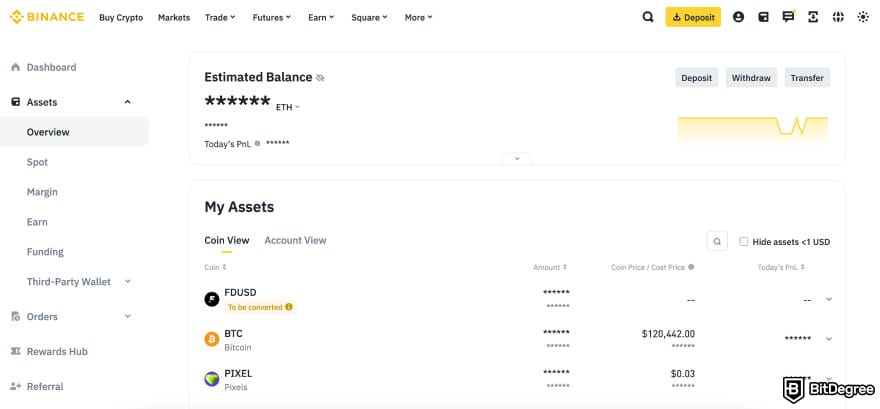Open the chat messages icon

click(x=788, y=17)
